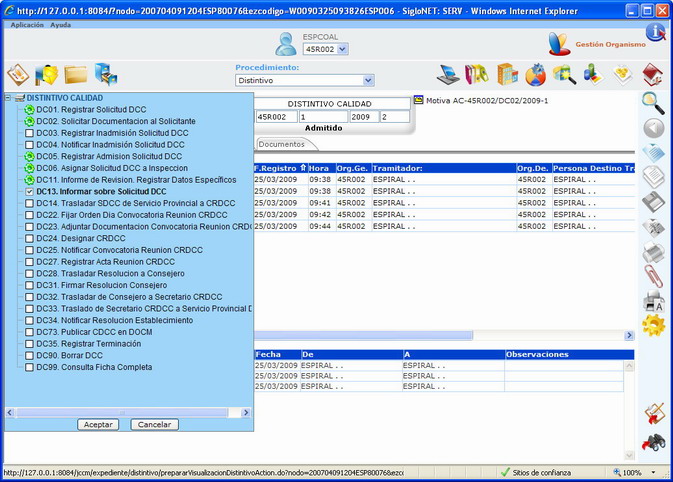
Task: Click the magnifying glass search icon in the right sidebar
Action: click(653, 103)
